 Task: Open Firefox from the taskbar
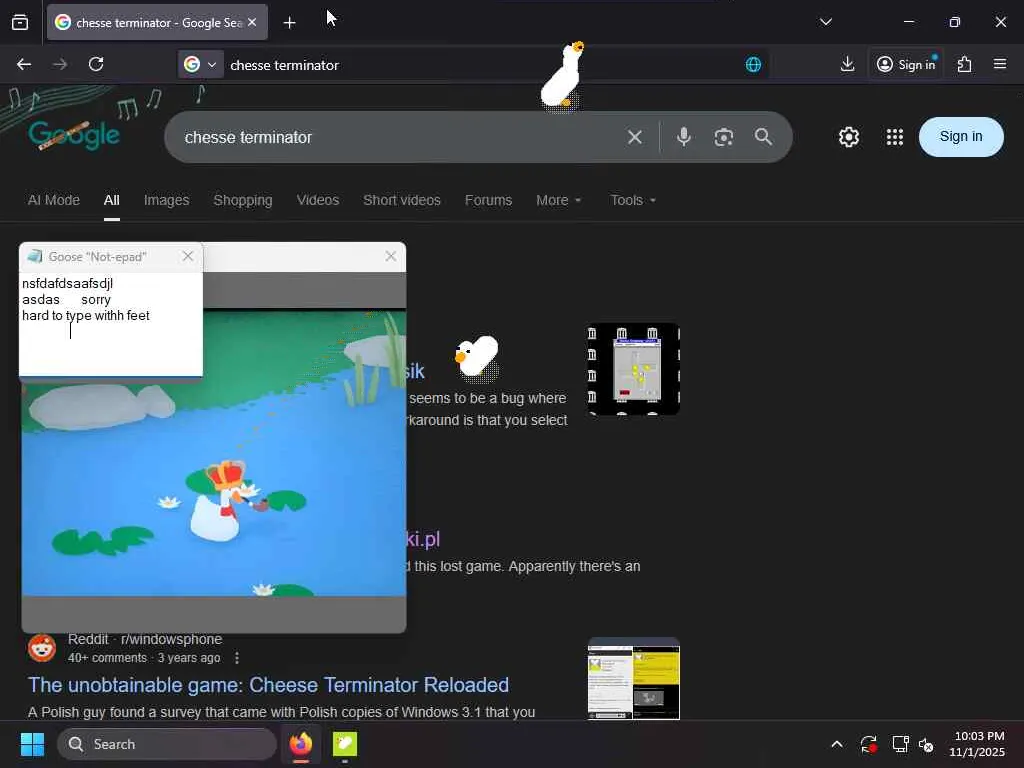(301, 744)
